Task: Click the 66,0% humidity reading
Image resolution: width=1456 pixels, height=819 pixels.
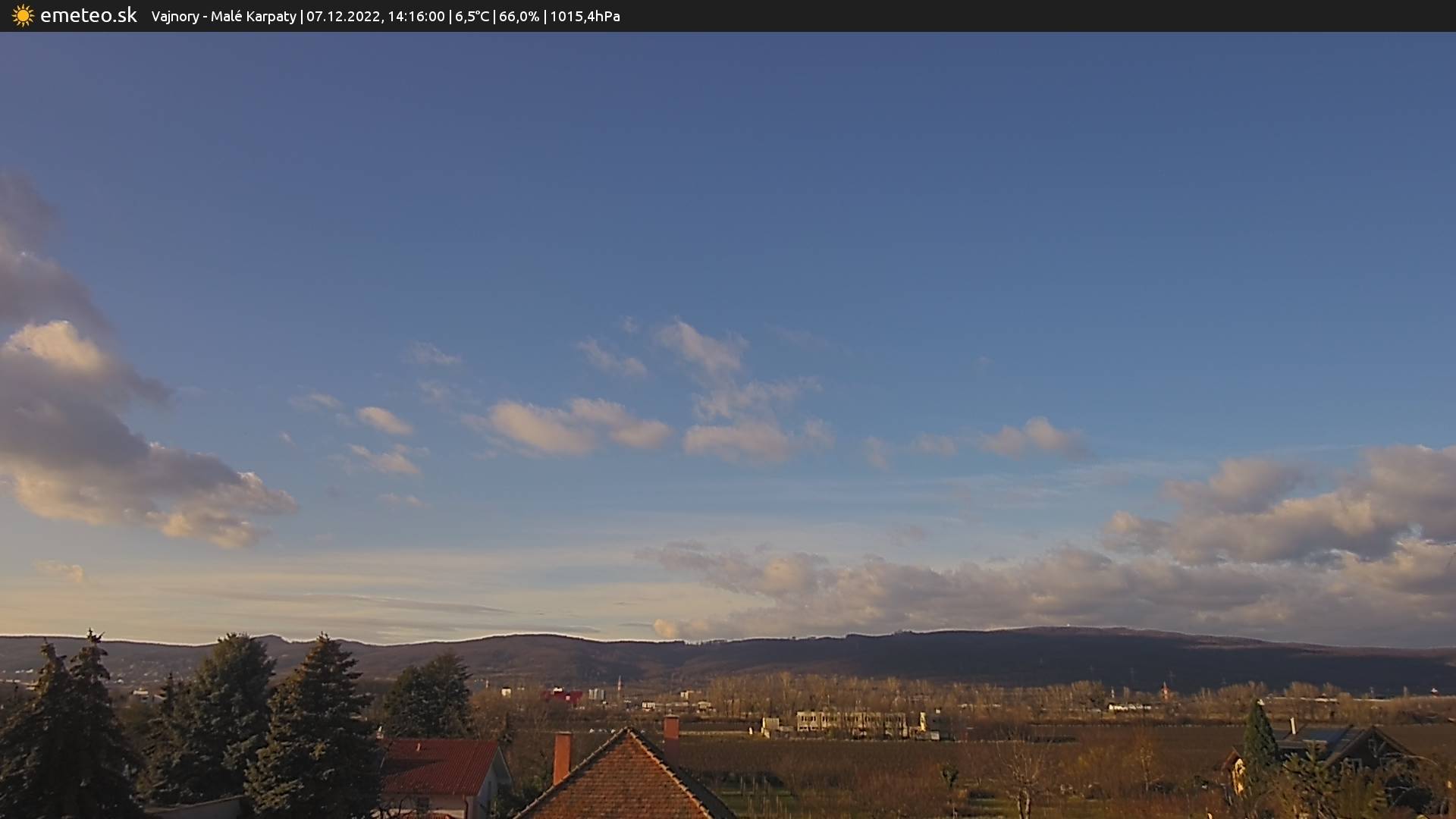Action: [519, 17]
